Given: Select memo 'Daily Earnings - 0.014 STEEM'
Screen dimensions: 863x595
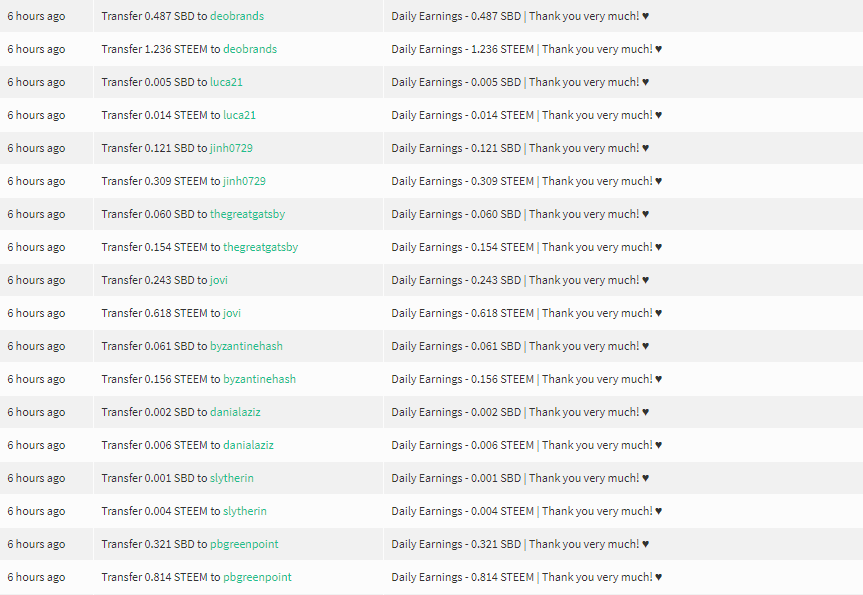Looking at the screenshot, I should pos(463,115).
